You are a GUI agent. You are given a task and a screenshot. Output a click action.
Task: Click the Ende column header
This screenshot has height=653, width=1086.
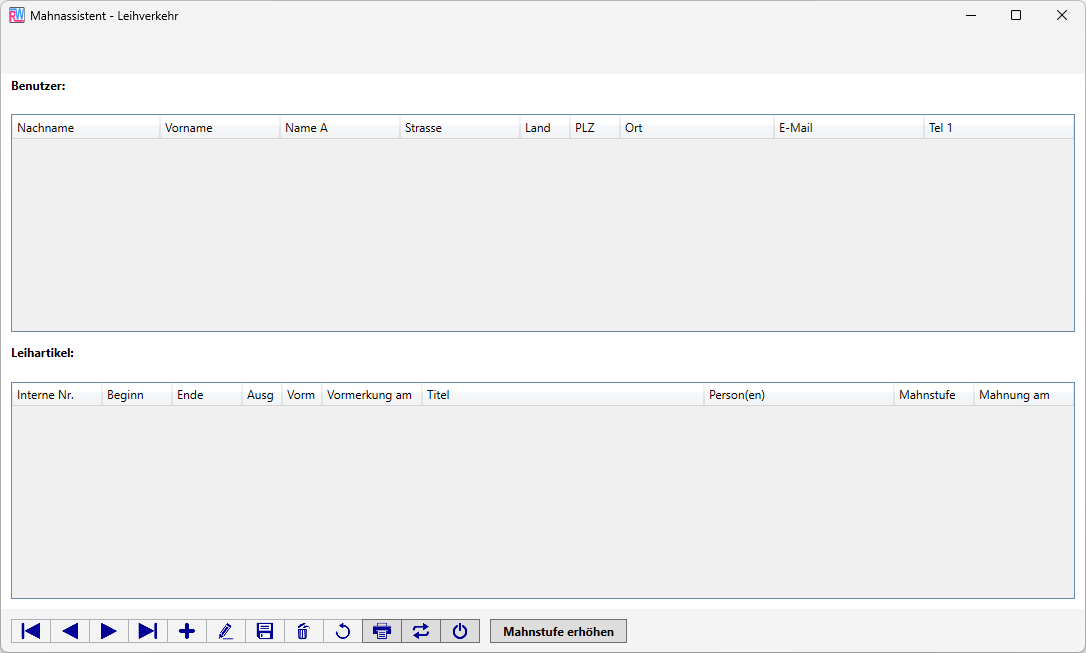207,395
